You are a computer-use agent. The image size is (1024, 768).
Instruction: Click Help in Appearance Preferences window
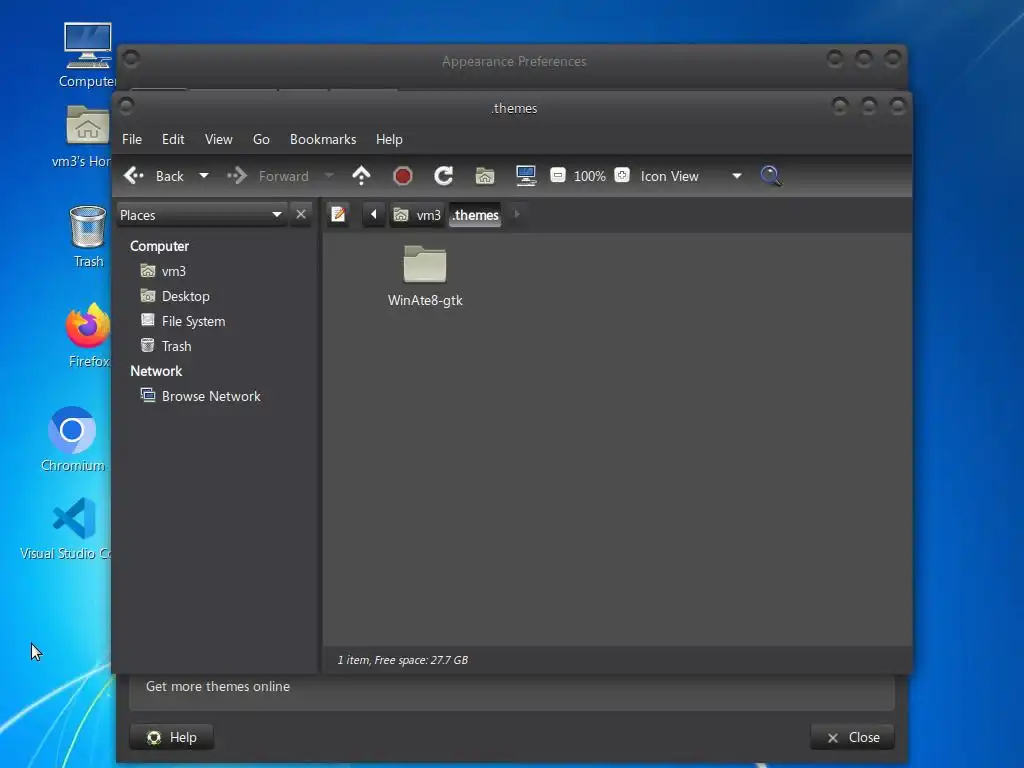pyautogui.click(x=172, y=737)
